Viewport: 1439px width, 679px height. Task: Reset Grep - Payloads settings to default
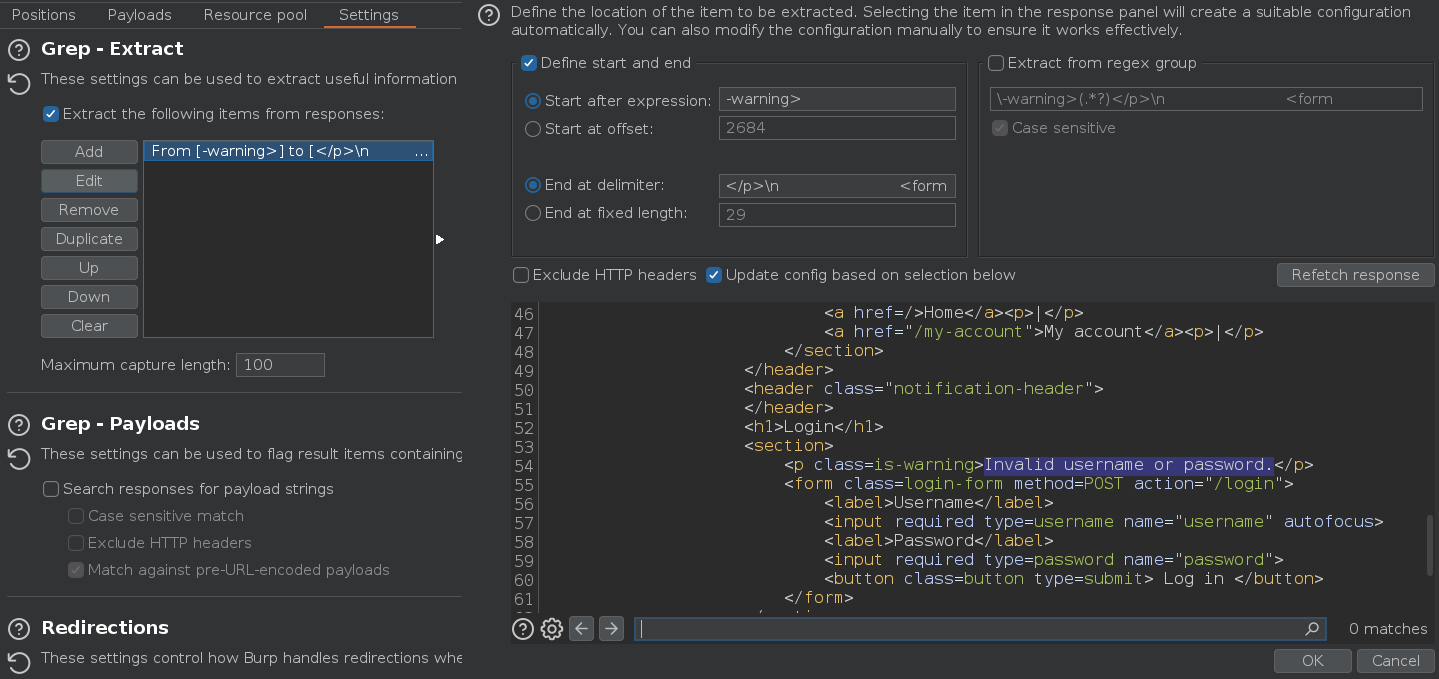click(18, 458)
